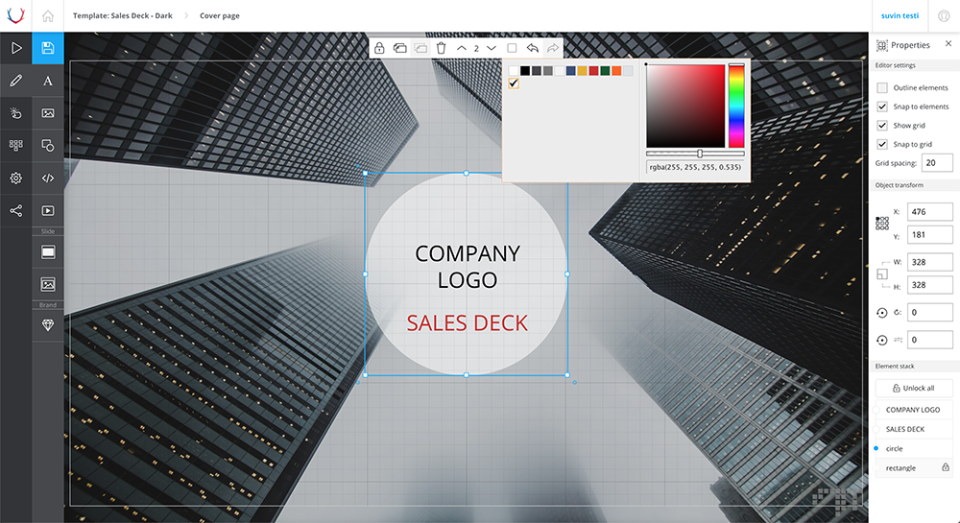The image size is (960, 523).
Task: Click the Grid spacing input field
Action: pyautogui.click(x=937, y=163)
